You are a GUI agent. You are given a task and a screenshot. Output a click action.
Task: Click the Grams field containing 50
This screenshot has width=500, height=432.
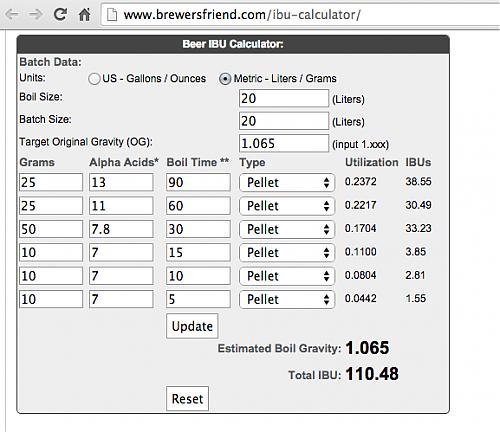[51, 229]
